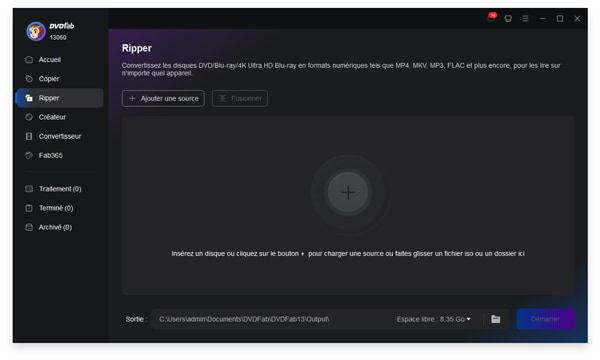Viewport: 600px width, 360px height.
Task: Click the 'Insérez un disque' instruction text
Action: coord(348,254)
